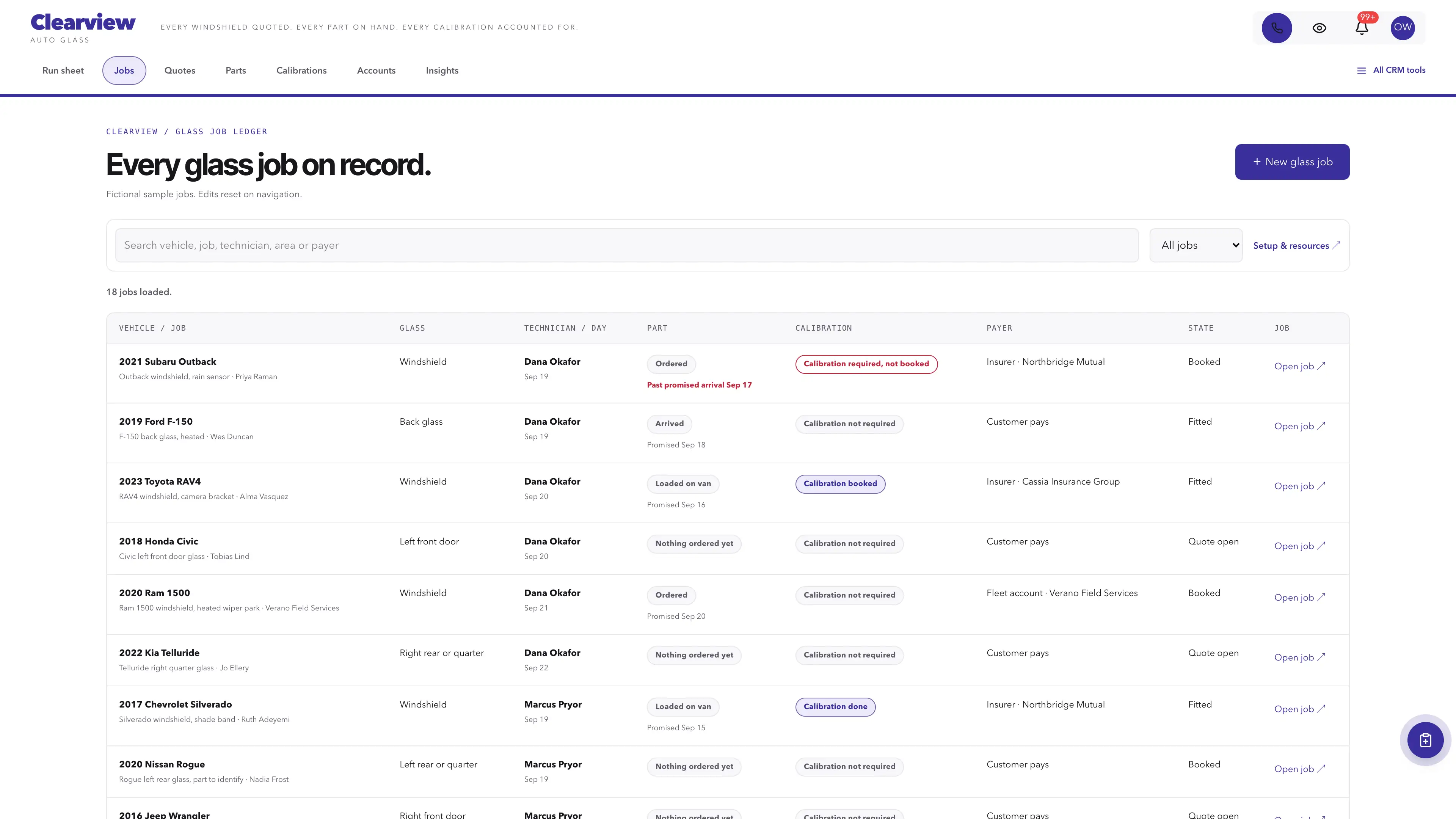Click the phone call icon button
Screen dimensions: 1456x819
point(1277,28)
